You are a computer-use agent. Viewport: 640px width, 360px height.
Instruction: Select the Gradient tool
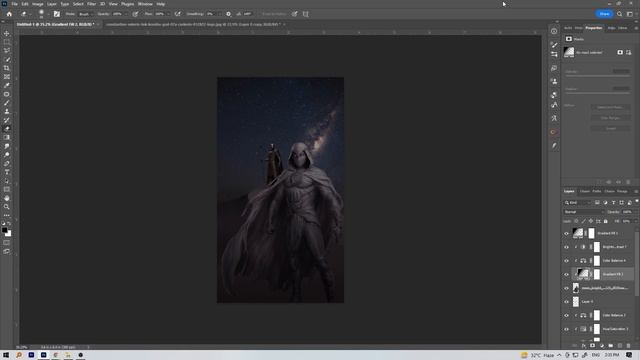pyautogui.click(x=7, y=138)
